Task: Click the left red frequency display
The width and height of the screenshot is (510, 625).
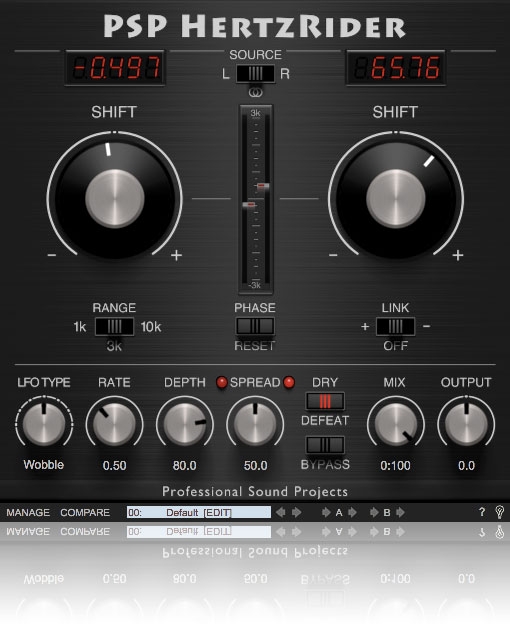Action: click(x=115, y=67)
